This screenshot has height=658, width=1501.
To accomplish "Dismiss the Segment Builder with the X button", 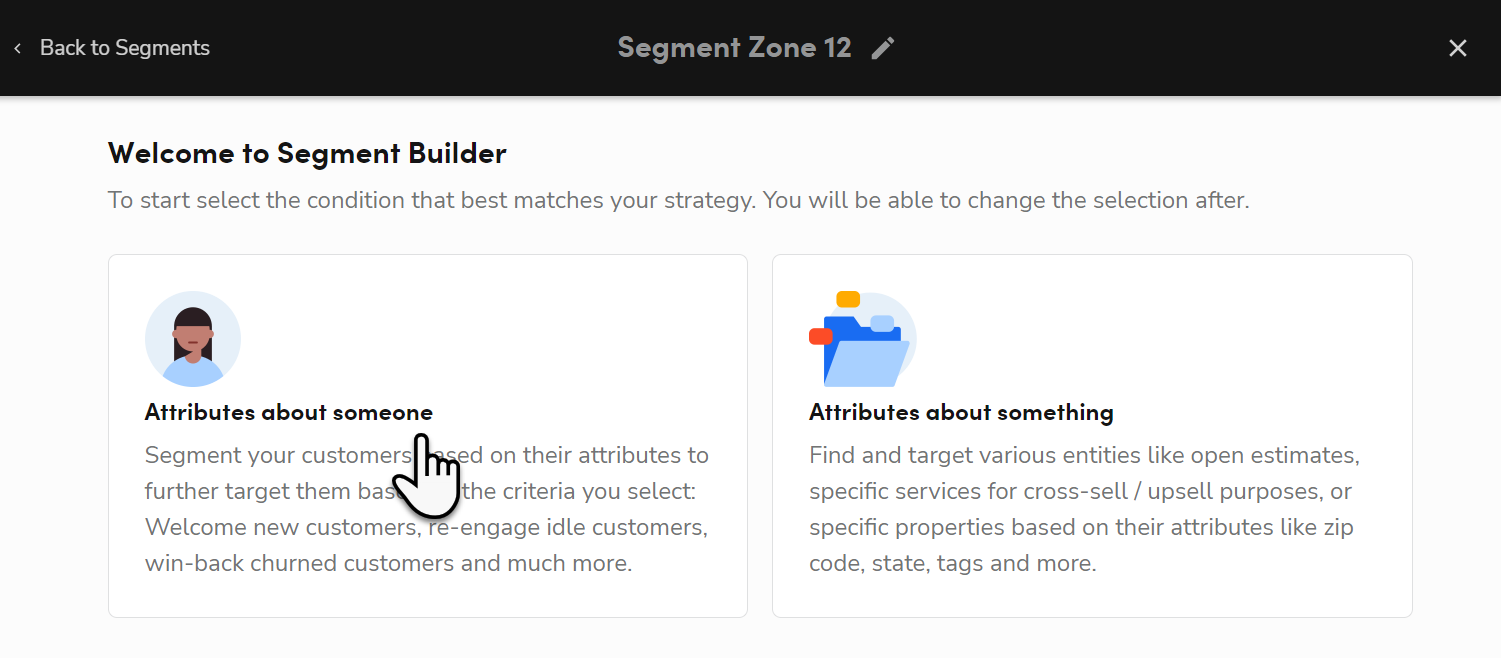I will 1457,47.
